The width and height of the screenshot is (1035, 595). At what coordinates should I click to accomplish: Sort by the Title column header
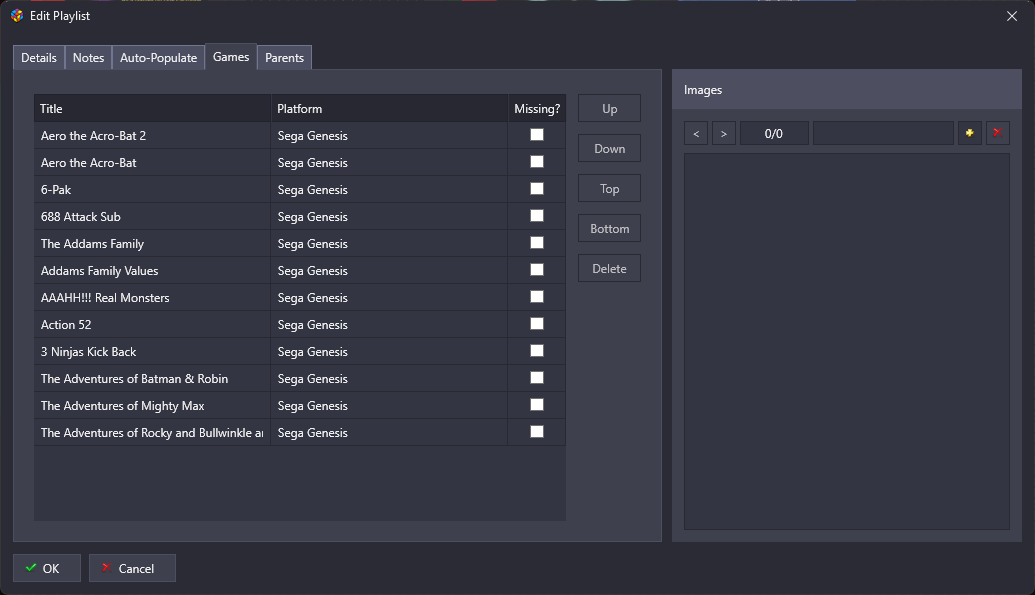coord(152,108)
